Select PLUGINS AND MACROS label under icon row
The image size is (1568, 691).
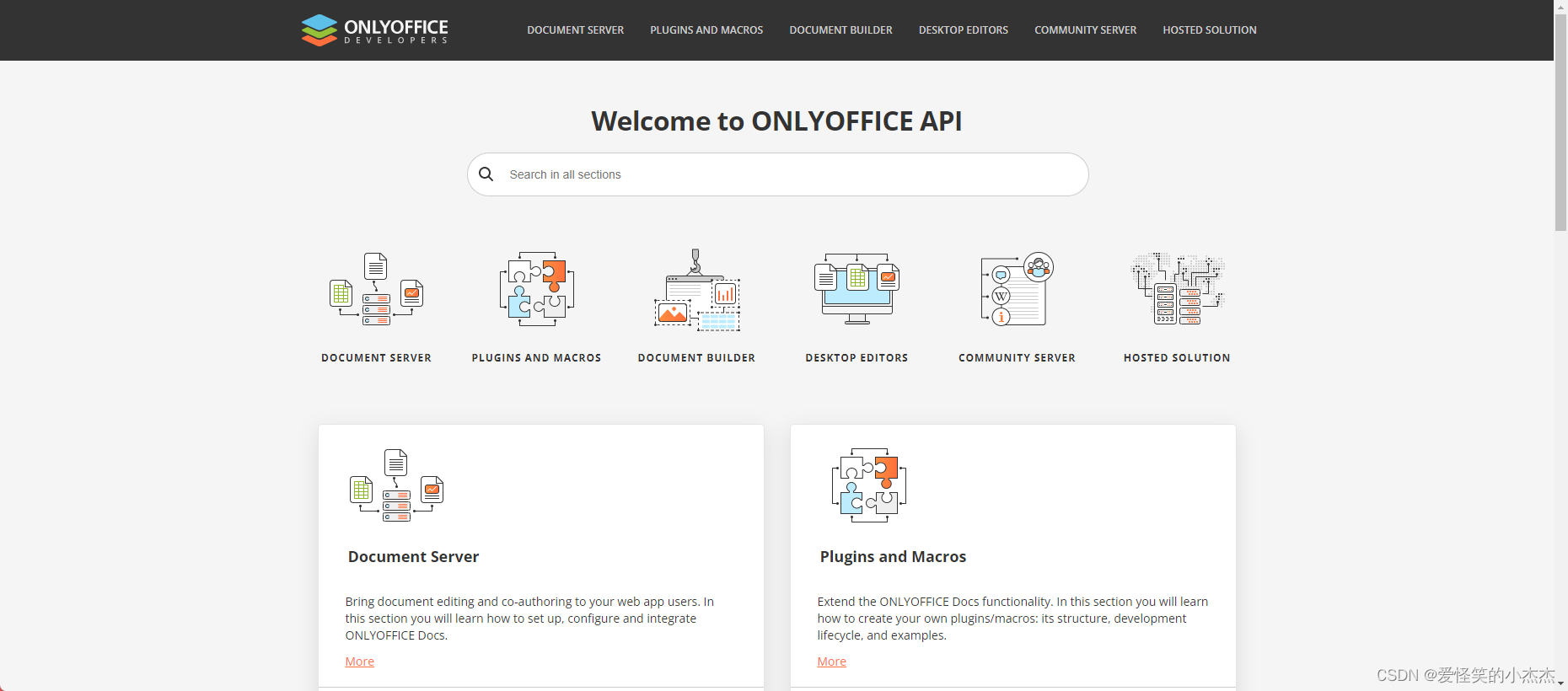[x=536, y=358]
